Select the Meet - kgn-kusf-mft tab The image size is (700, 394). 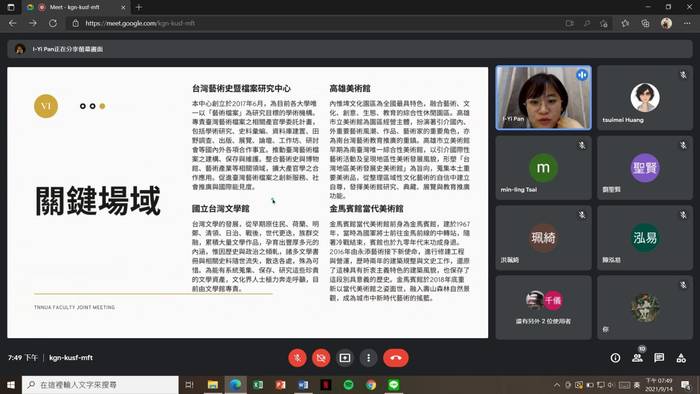75,7
